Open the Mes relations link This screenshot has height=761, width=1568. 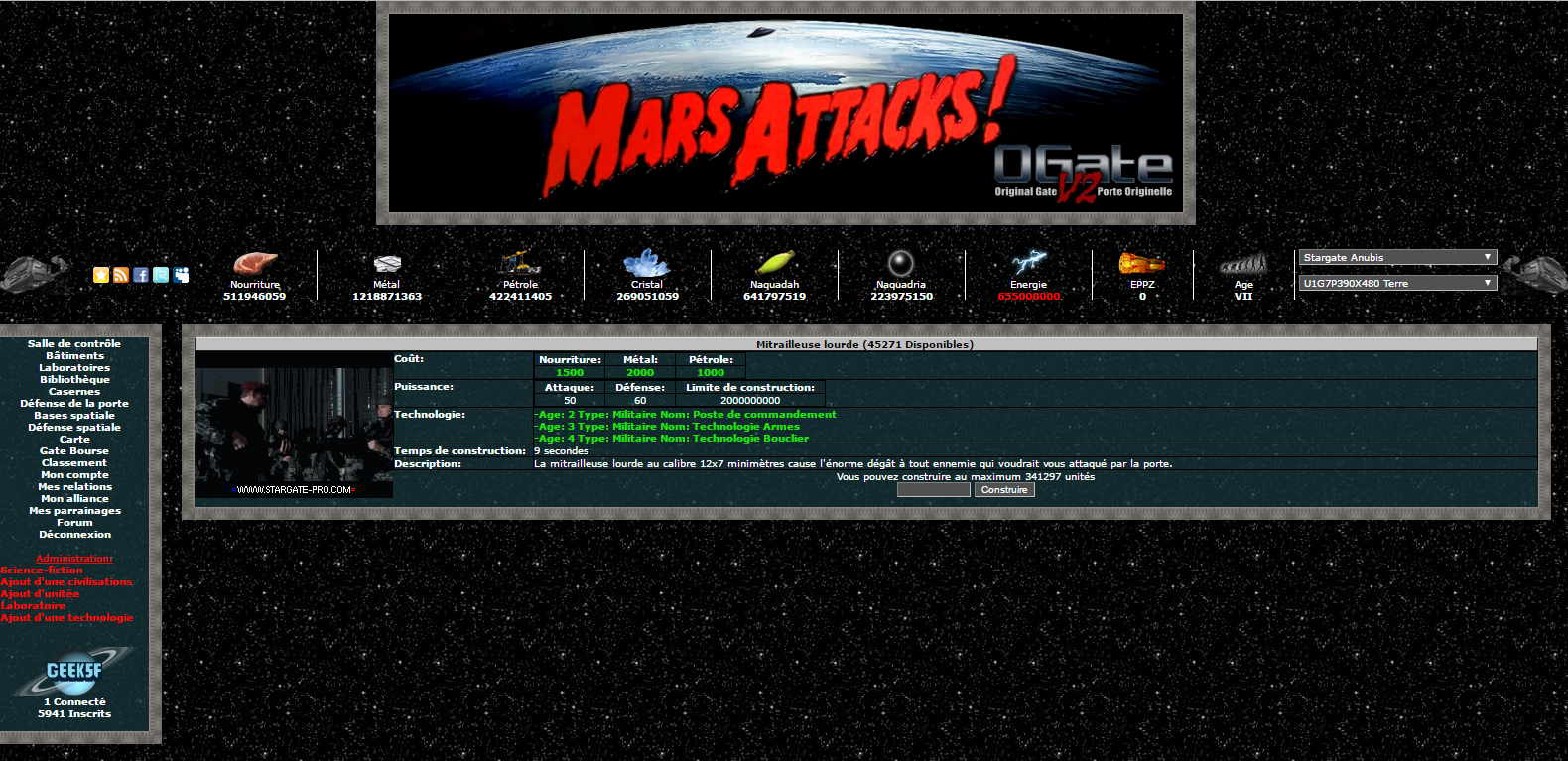coord(74,487)
